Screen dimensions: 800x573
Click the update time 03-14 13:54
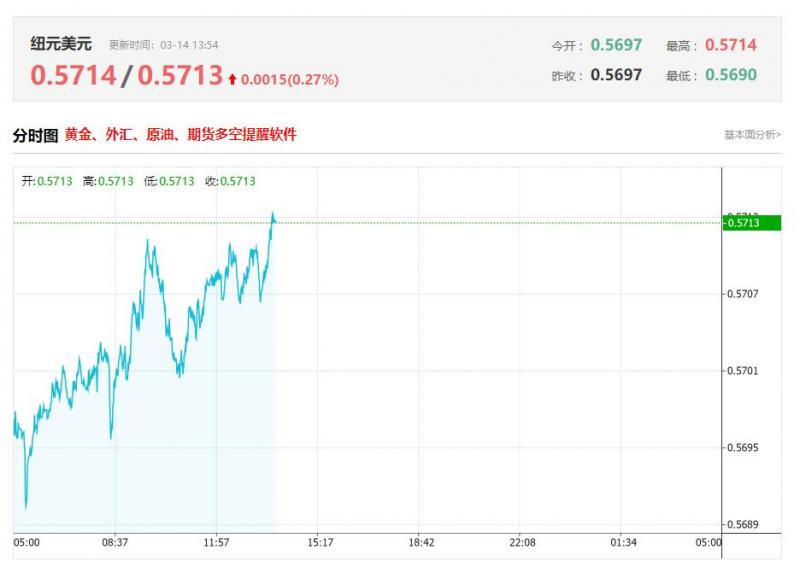pos(189,45)
